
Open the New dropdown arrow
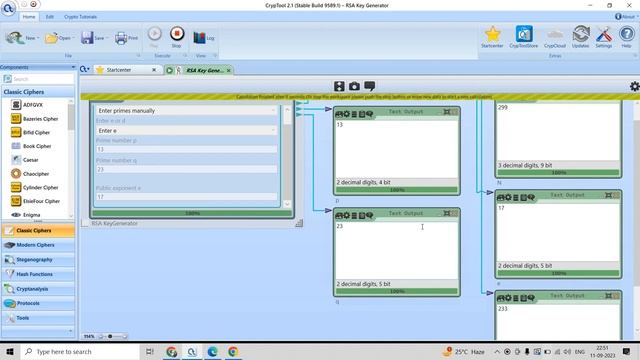pyautogui.click(x=38, y=38)
